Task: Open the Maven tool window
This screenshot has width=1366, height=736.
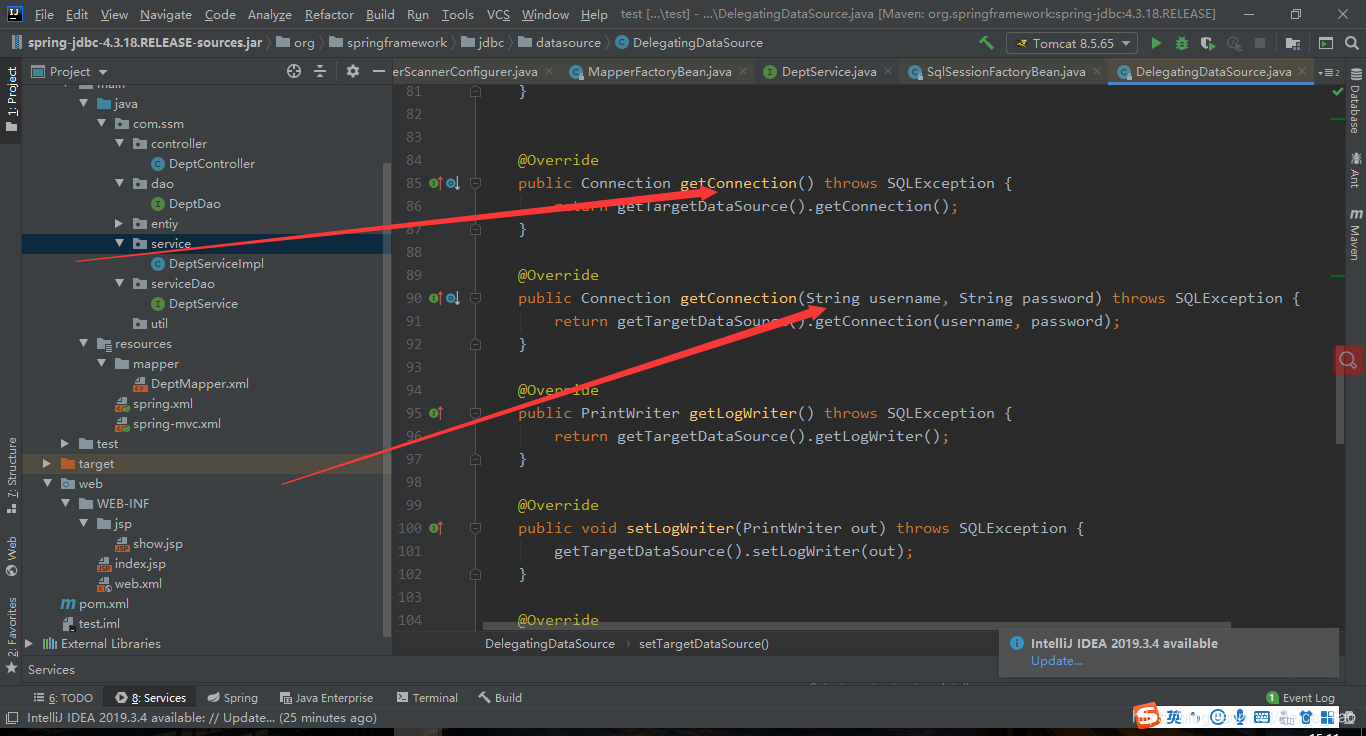Action: 1355,234
